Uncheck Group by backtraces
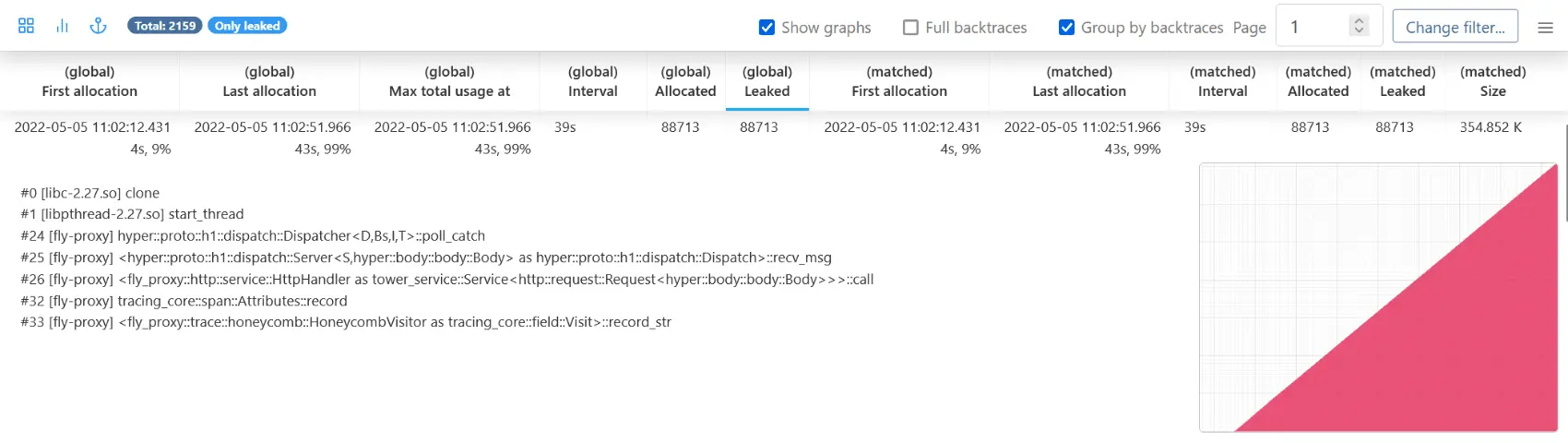The image size is (1568, 443). pyautogui.click(x=1066, y=28)
